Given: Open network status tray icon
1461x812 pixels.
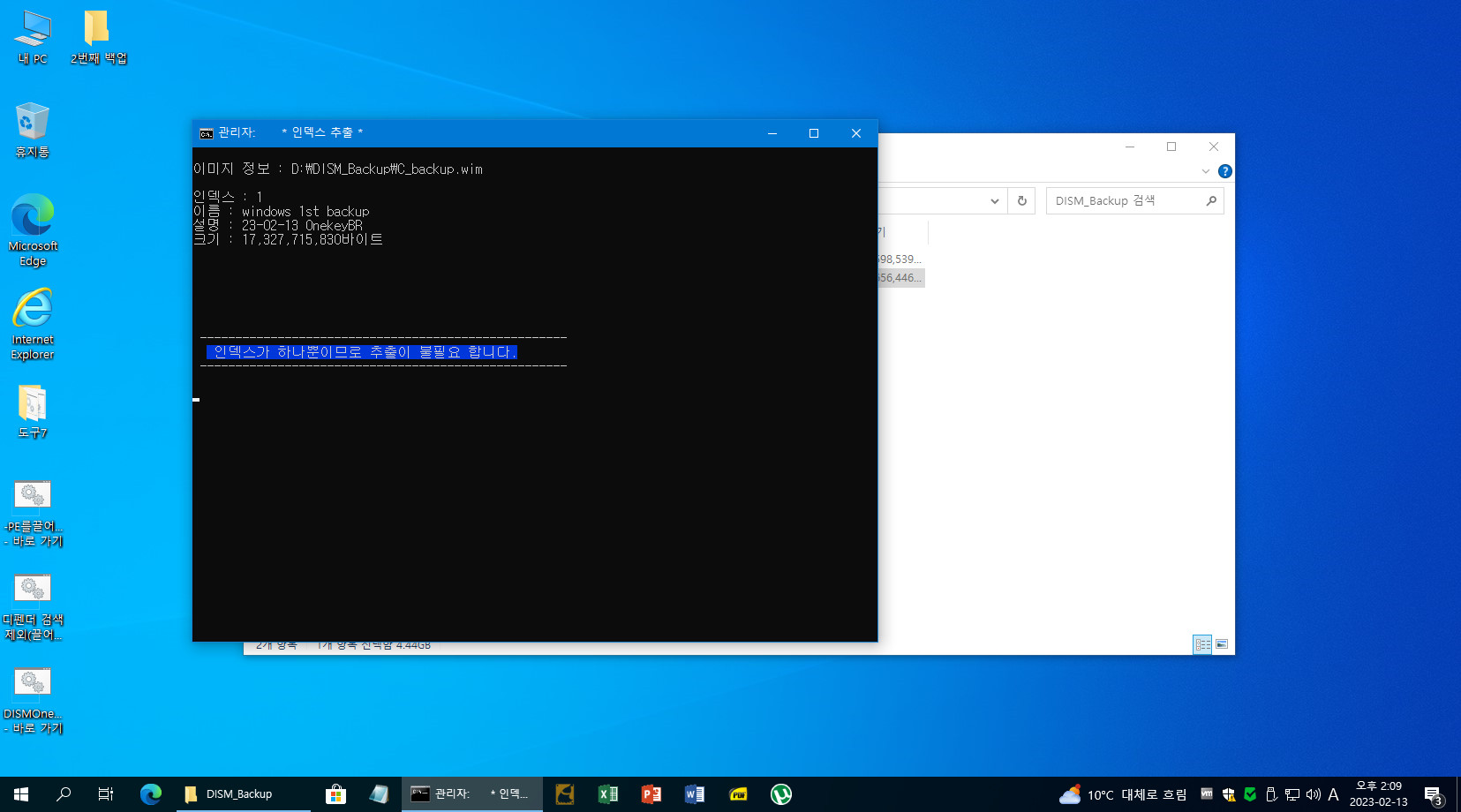Looking at the screenshot, I should (x=1292, y=794).
